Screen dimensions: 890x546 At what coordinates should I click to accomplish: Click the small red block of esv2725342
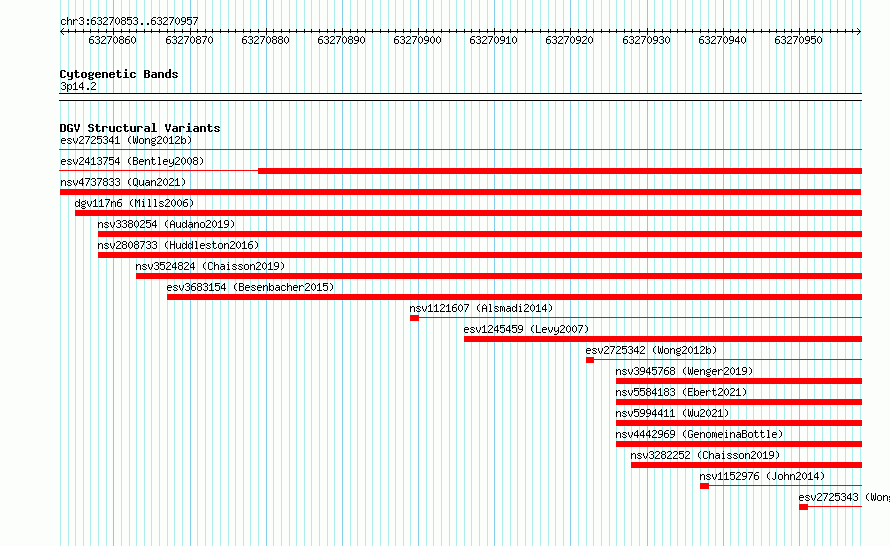point(590,360)
